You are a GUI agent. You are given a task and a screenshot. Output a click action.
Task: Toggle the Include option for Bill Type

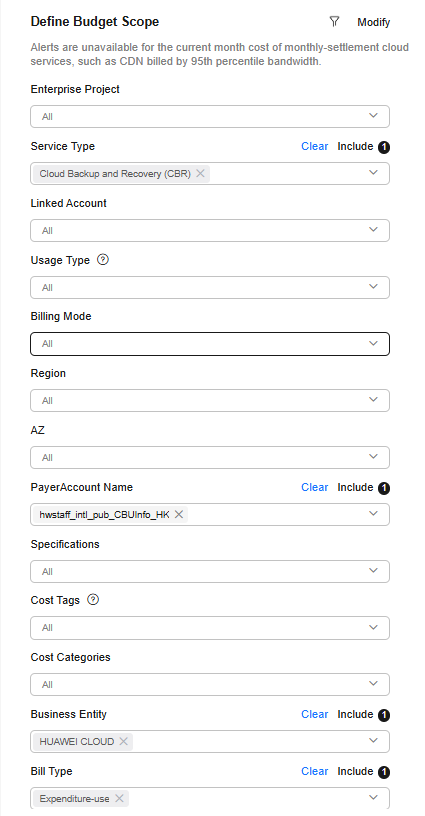pos(355,771)
